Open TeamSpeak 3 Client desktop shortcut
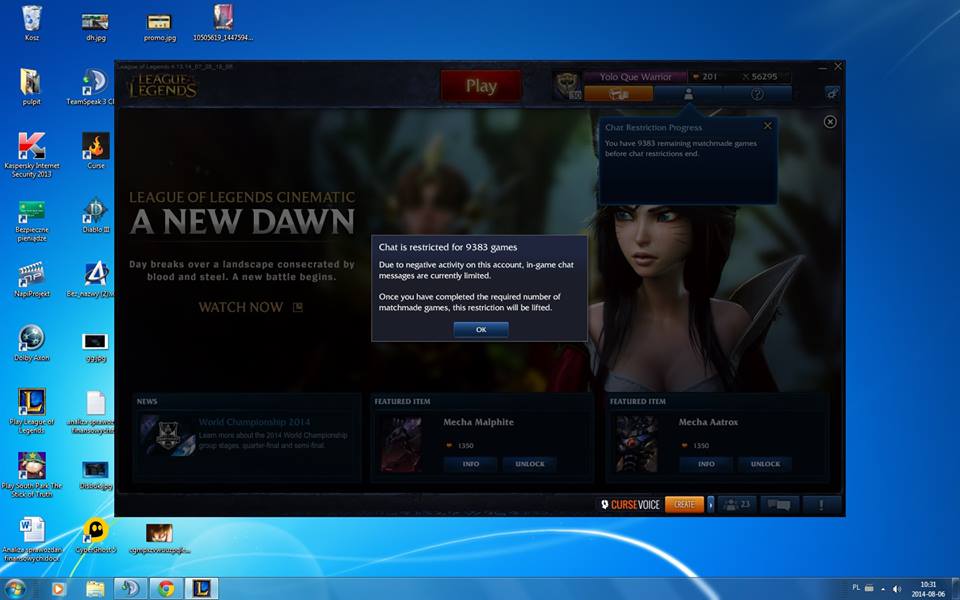Image resolution: width=960 pixels, height=600 pixels. click(x=94, y=87)
